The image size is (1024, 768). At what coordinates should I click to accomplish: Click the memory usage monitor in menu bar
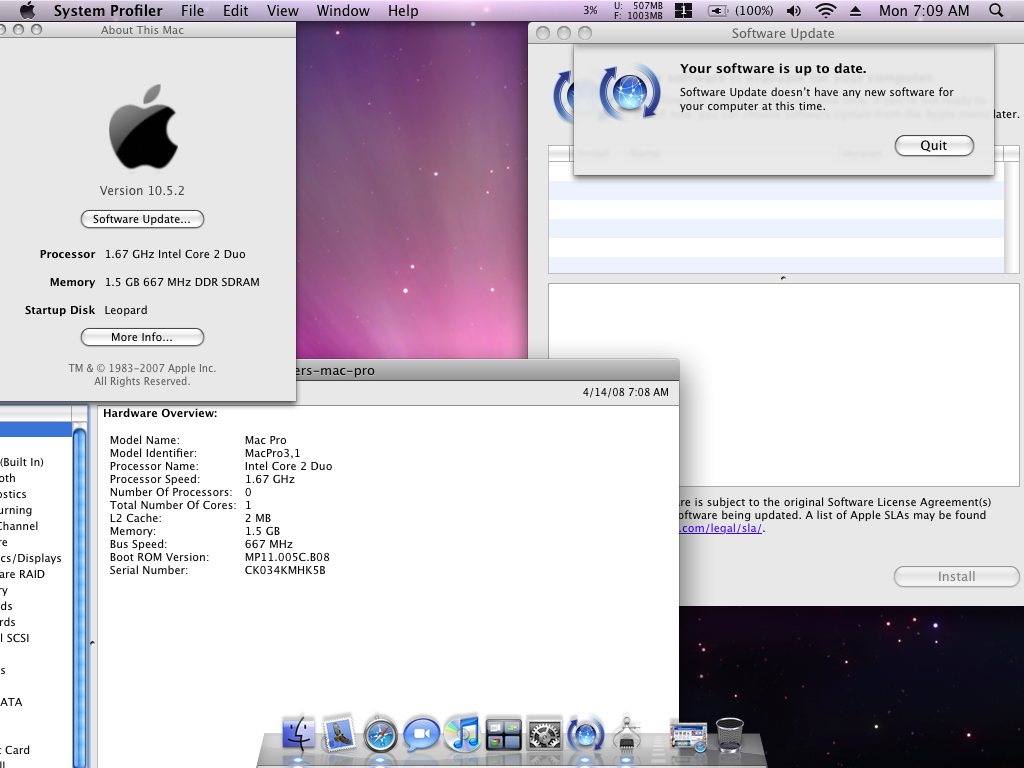[x=638, y=10]
